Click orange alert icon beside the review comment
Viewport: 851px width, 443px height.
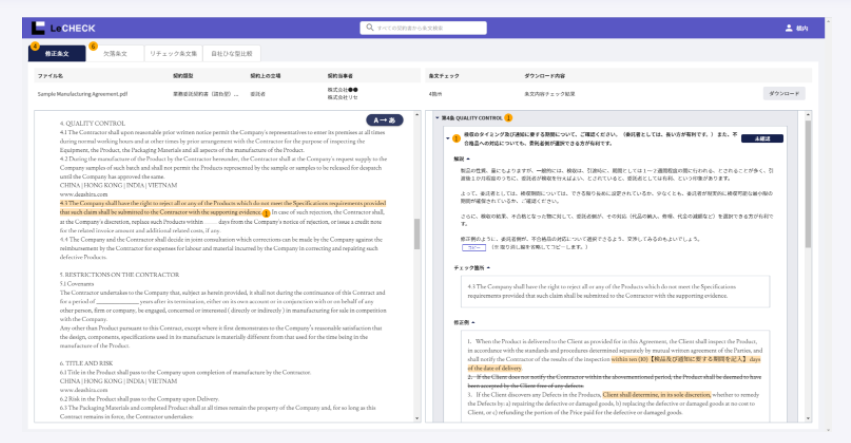click(x=457, y=138)
